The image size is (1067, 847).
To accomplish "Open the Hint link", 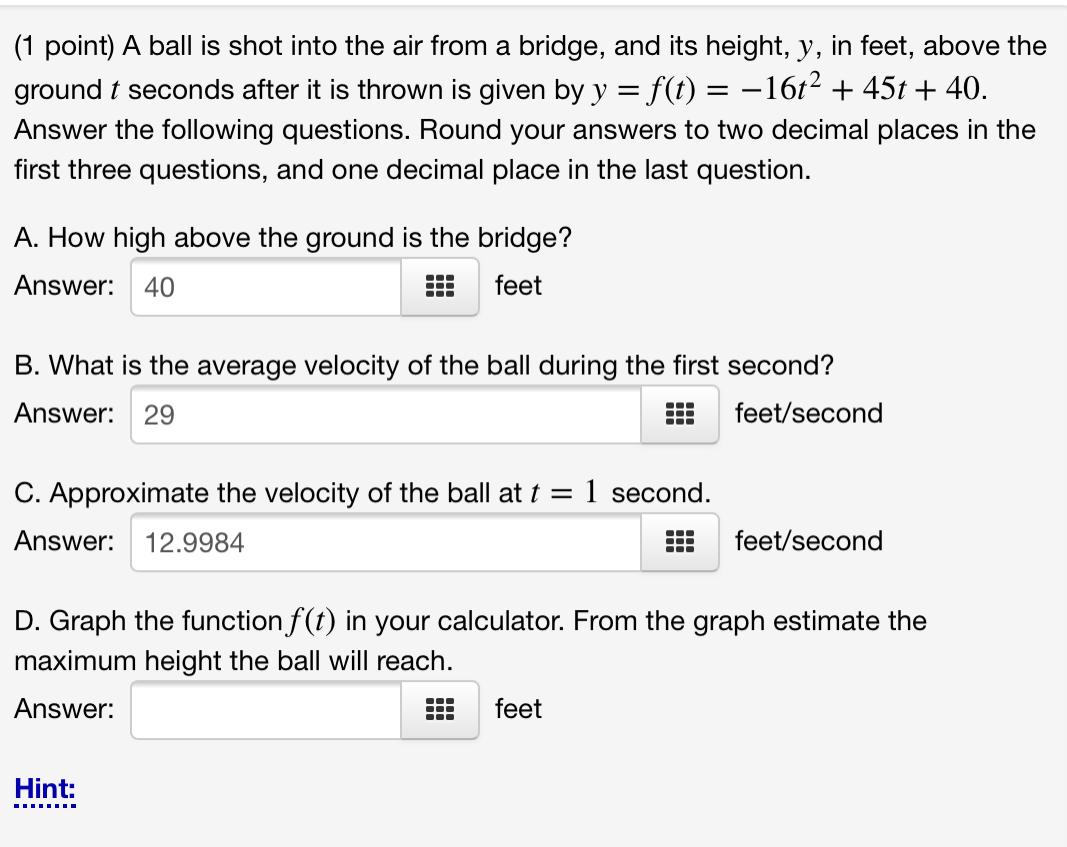I will coord(44,790).
